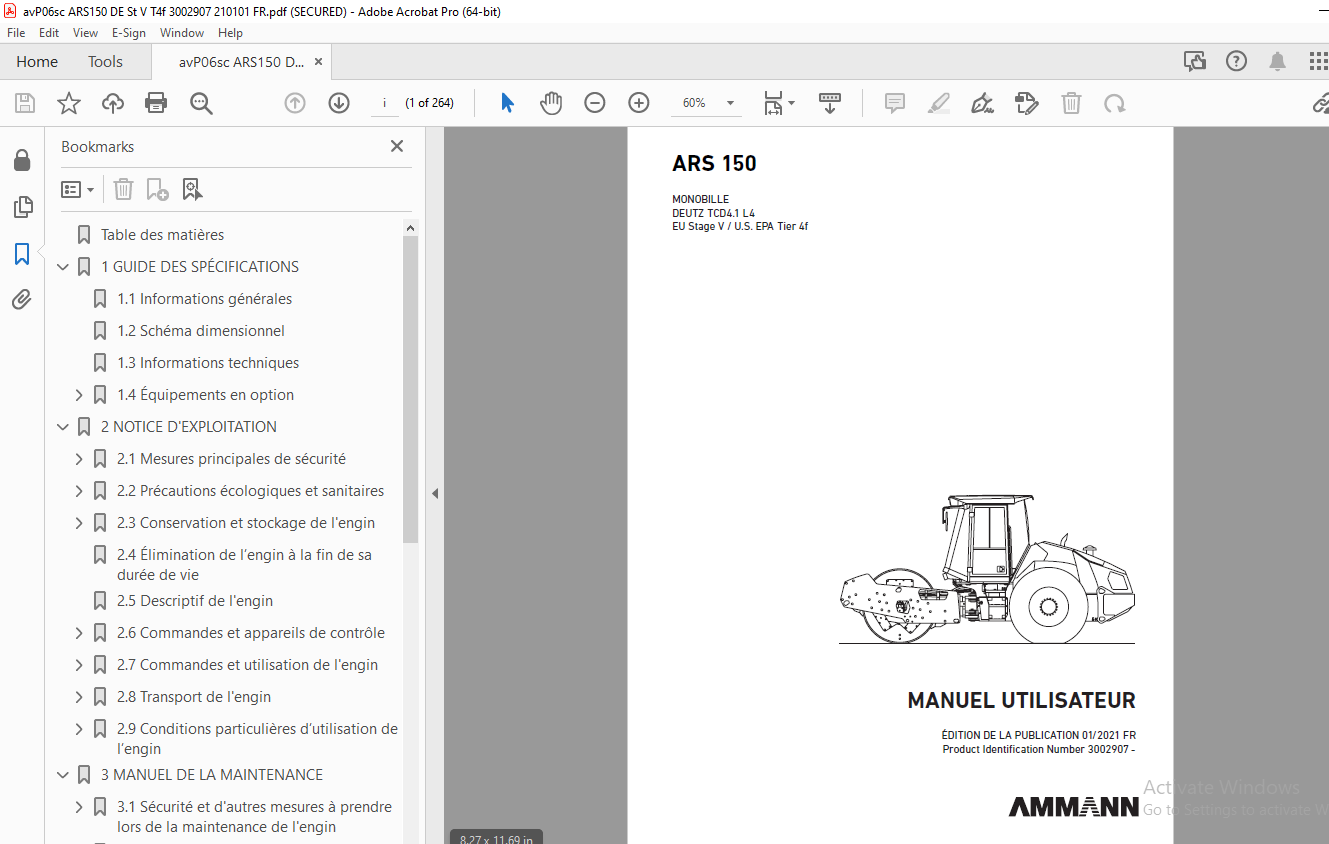The height and width of the screenshot is (844, 1329).
Task: Go to previous page arrow
Action: (x=295, y=103)
